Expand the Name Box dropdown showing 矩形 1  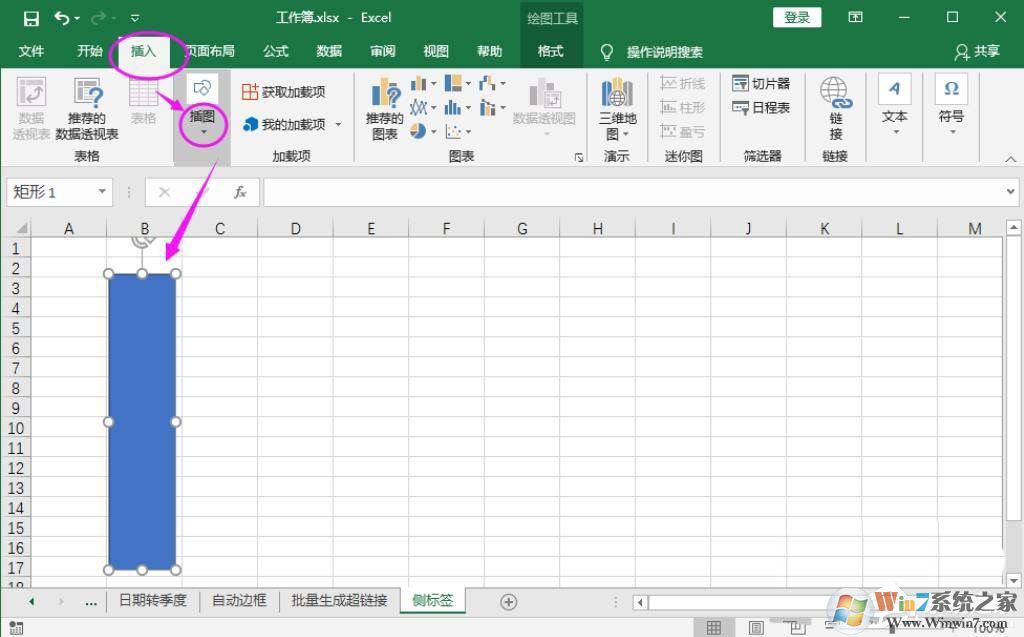(103, 191)
